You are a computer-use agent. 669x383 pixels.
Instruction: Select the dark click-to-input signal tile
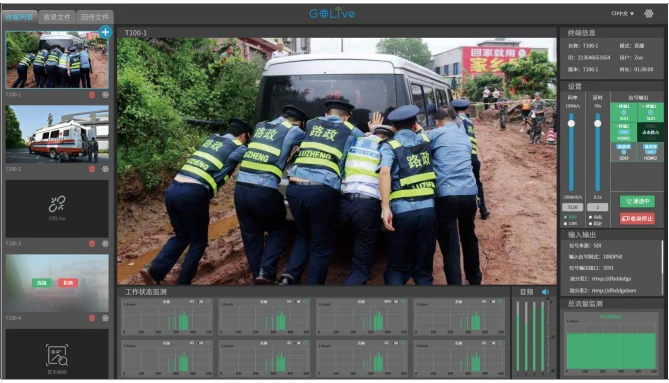click(x=650, y=132)
